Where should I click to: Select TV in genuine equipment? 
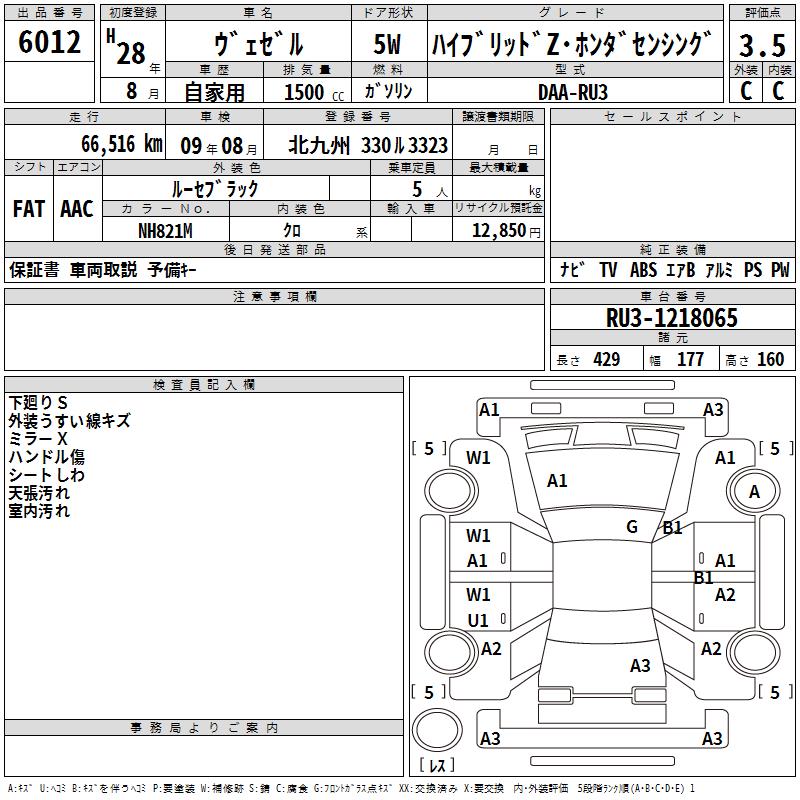click(x=608, y=270)
